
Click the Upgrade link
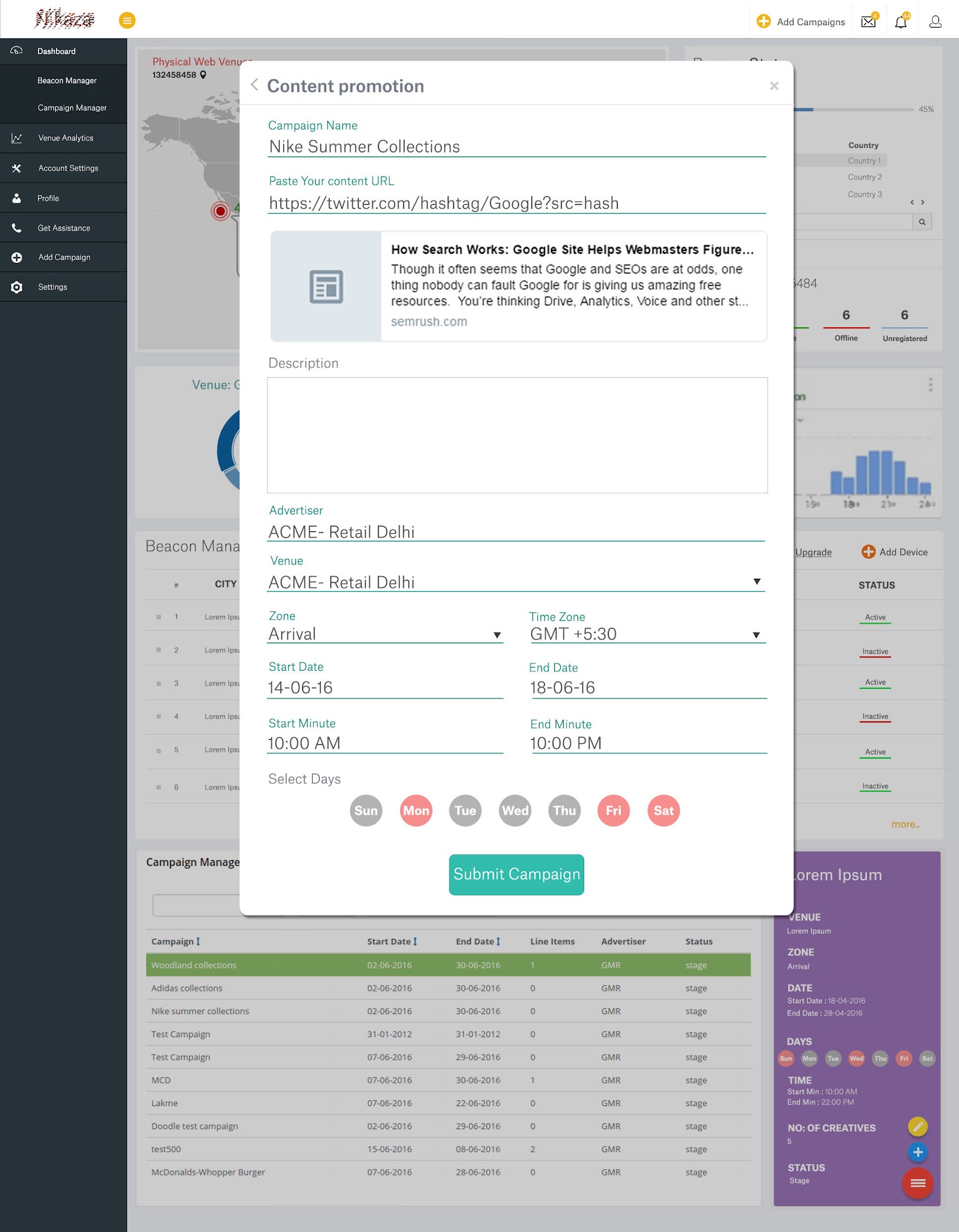[813, 552]
